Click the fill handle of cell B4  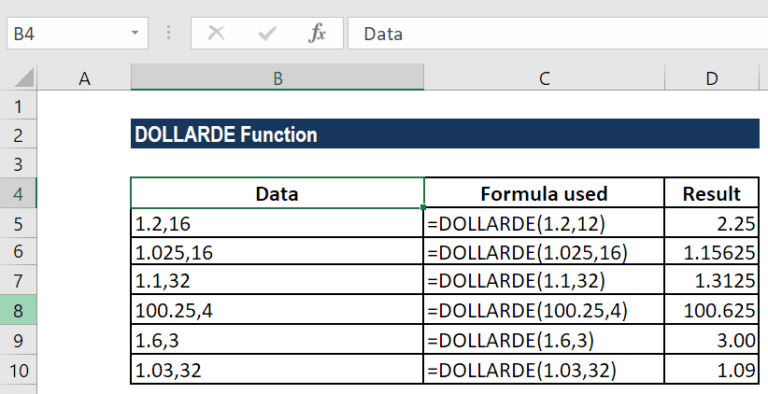tap(424, 207)
